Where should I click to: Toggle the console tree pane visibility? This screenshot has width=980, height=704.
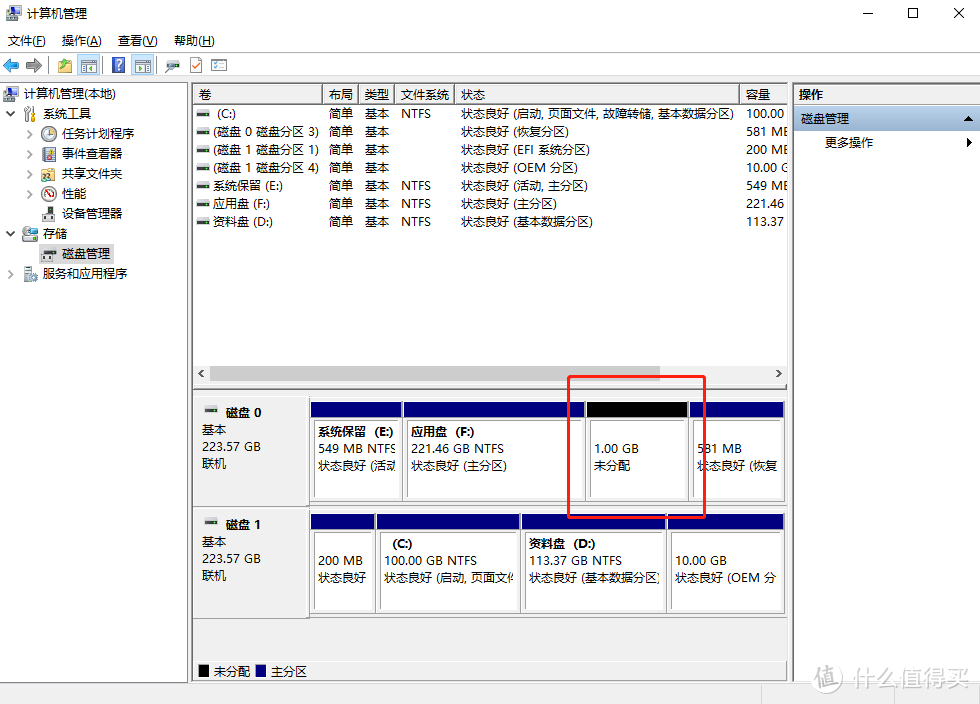91,65
